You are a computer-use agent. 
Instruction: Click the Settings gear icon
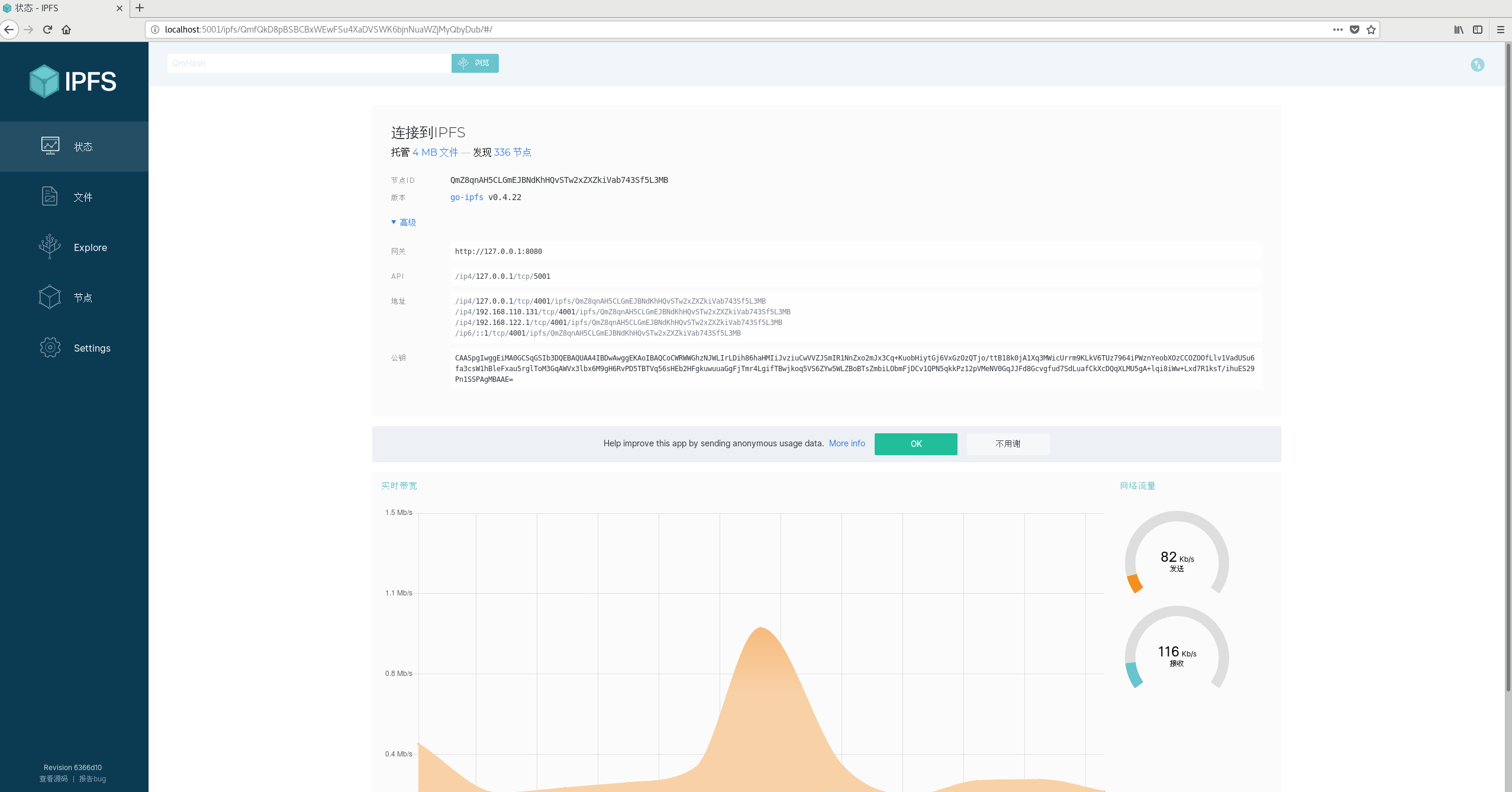[50, 347]
